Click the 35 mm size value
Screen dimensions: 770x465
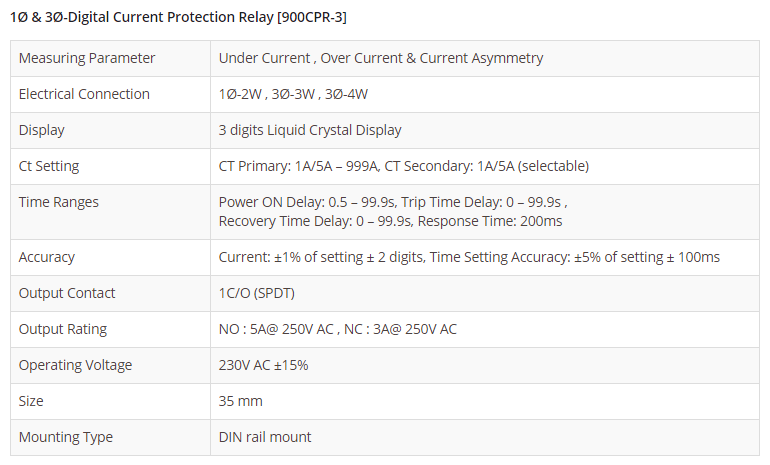pos(241,401)
